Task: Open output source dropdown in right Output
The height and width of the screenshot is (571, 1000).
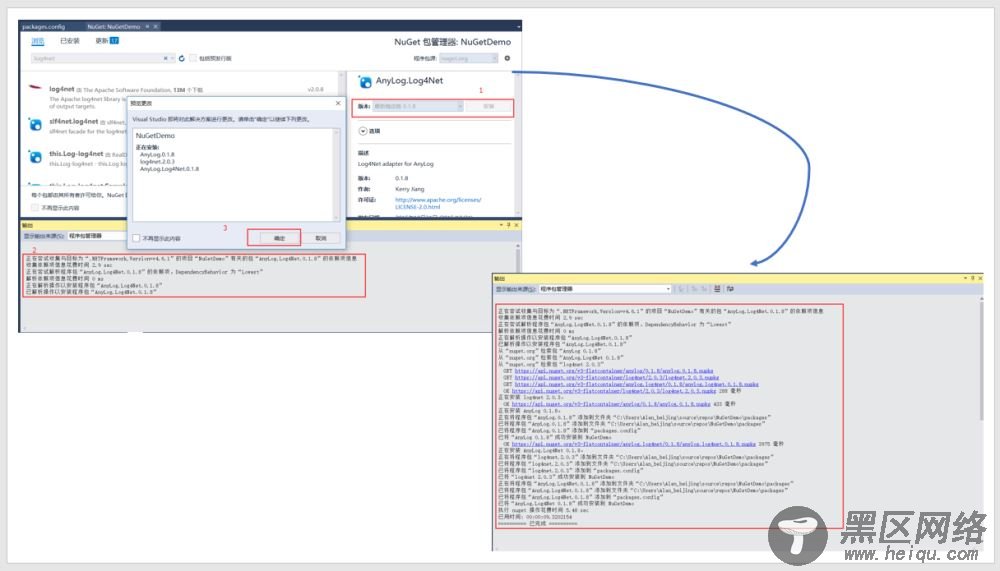Action: click(605, 289)
